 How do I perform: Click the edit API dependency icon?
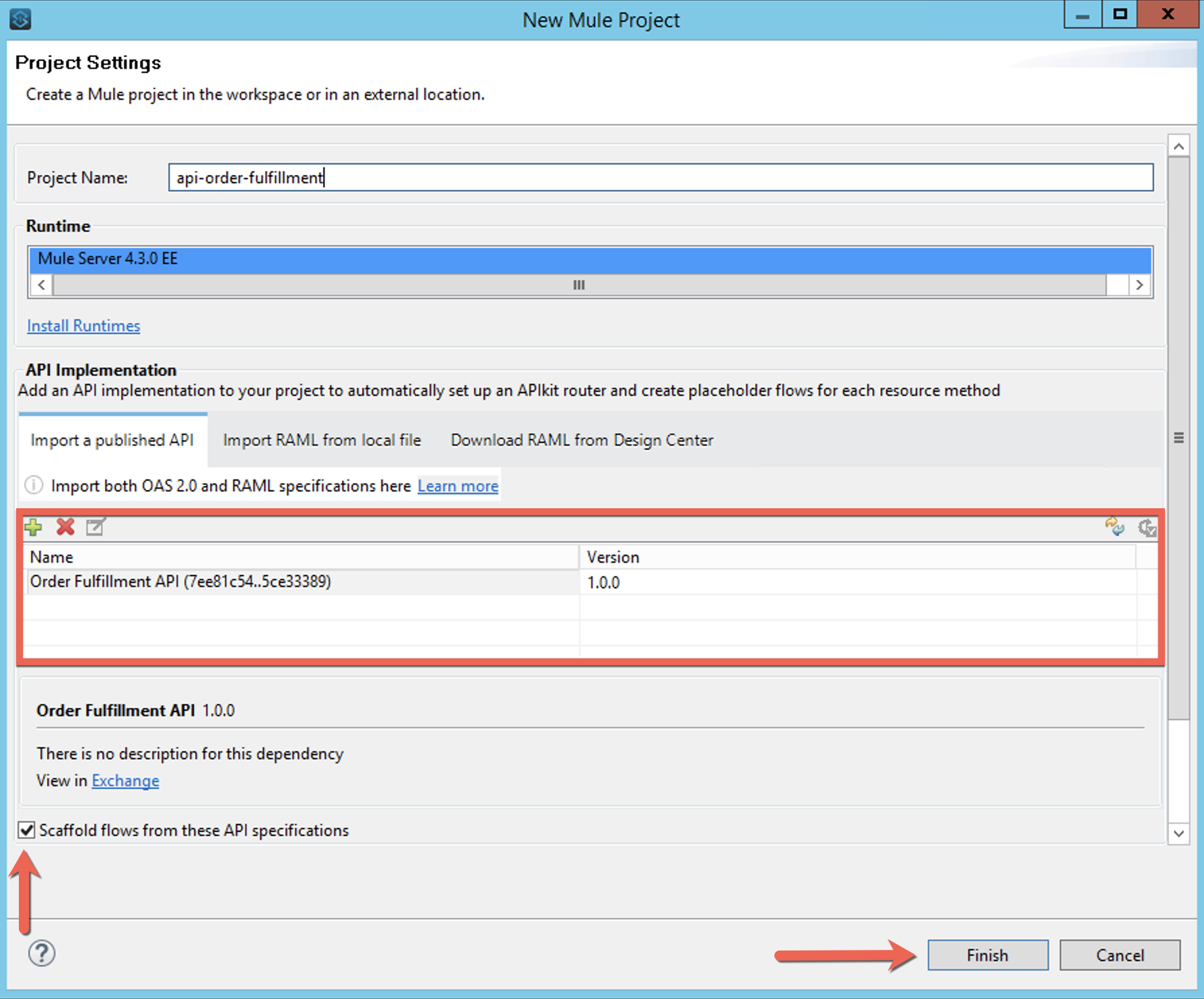click(96, 527)
